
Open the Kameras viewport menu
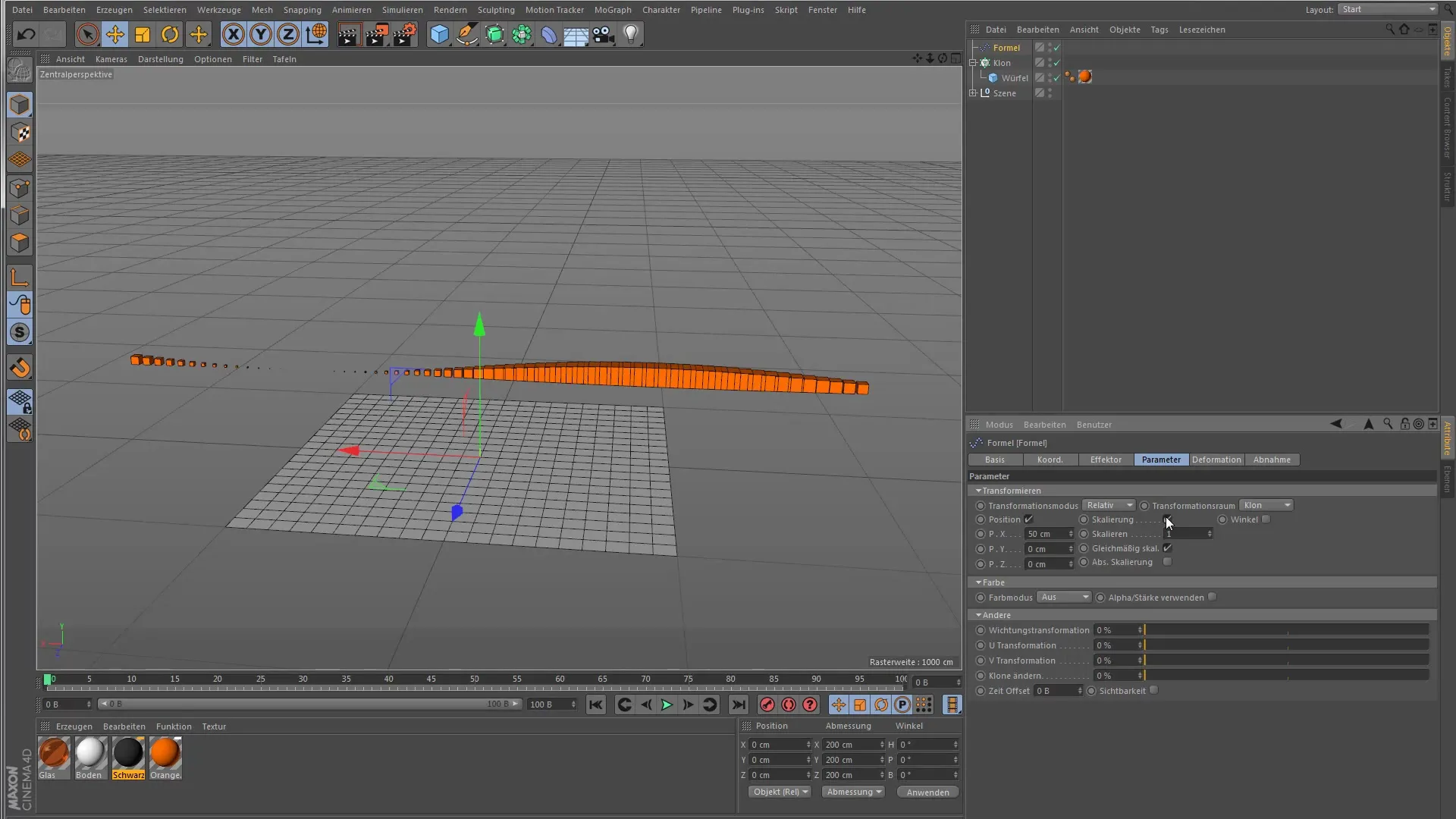[111, 59]
